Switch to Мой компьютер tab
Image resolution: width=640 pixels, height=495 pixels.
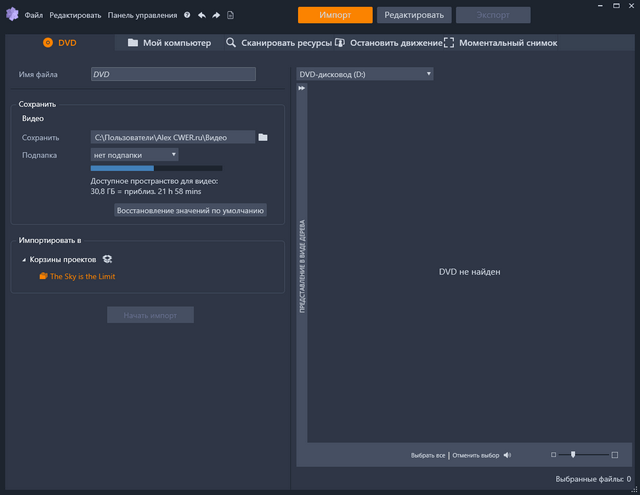click(169, 43)
